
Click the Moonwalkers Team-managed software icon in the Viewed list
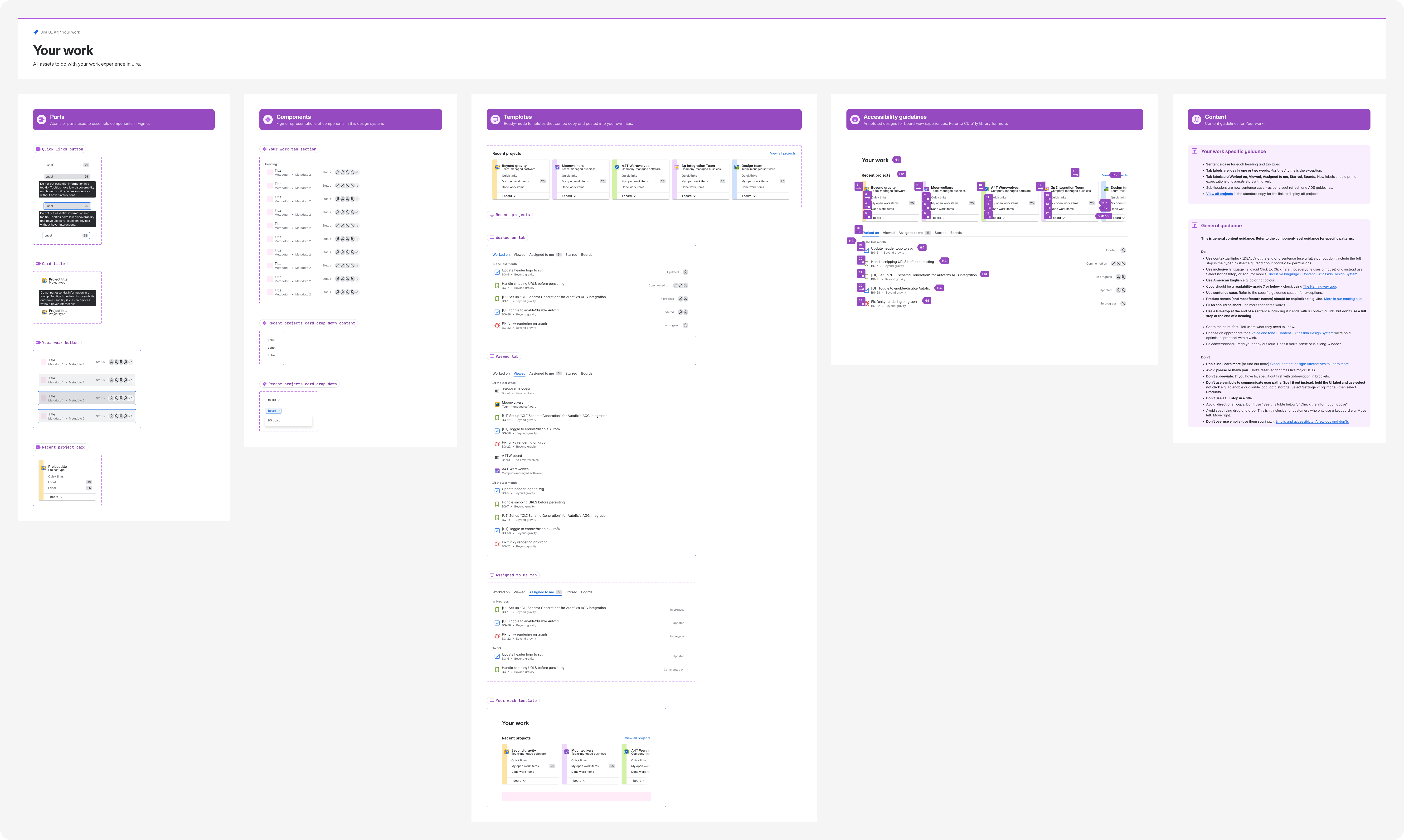(x=497, y=404)
